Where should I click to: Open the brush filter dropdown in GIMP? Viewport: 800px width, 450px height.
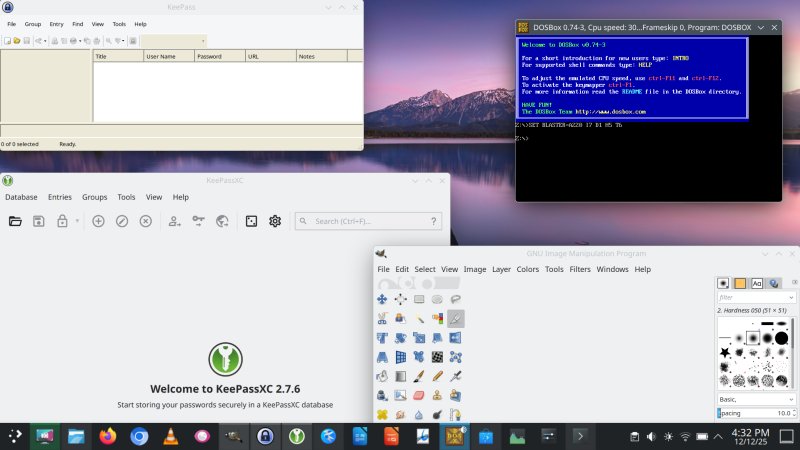pyautogui.click(x=792, y=297)
